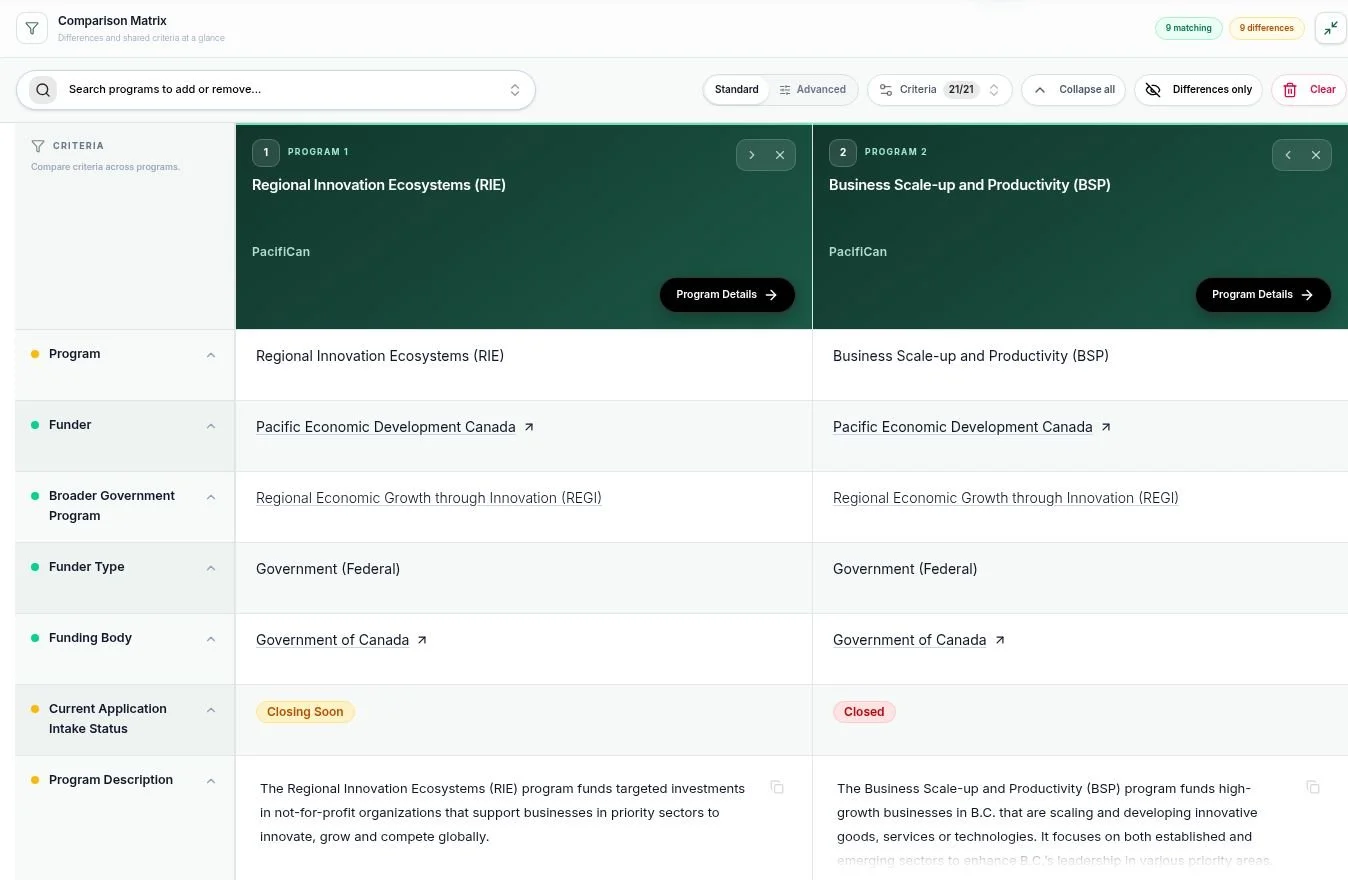Open the external-link icon for RIE's funder
This screenshot has width=1348, height=880.
529,427
